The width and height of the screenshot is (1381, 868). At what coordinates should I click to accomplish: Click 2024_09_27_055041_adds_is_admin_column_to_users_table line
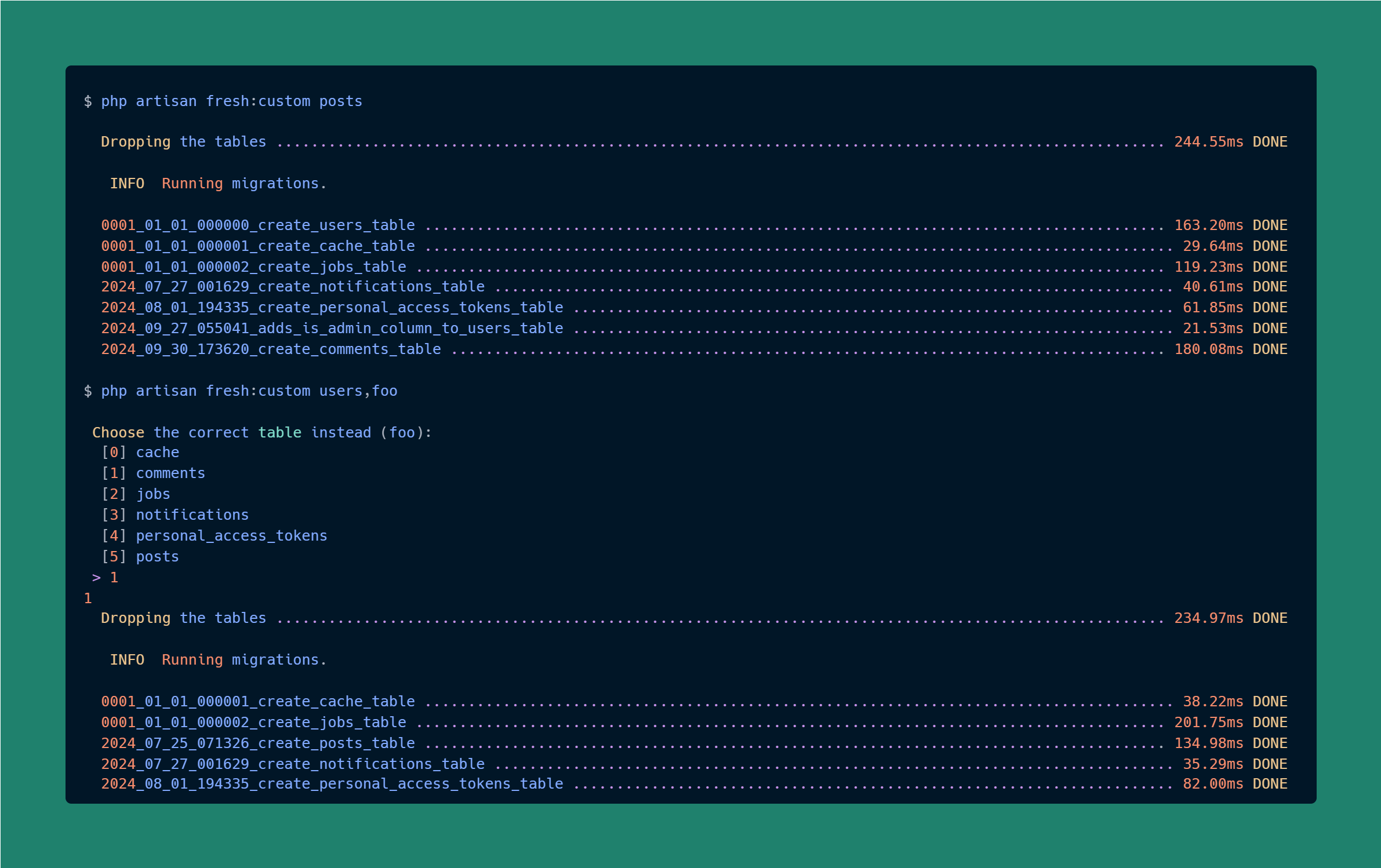[332, 329]
